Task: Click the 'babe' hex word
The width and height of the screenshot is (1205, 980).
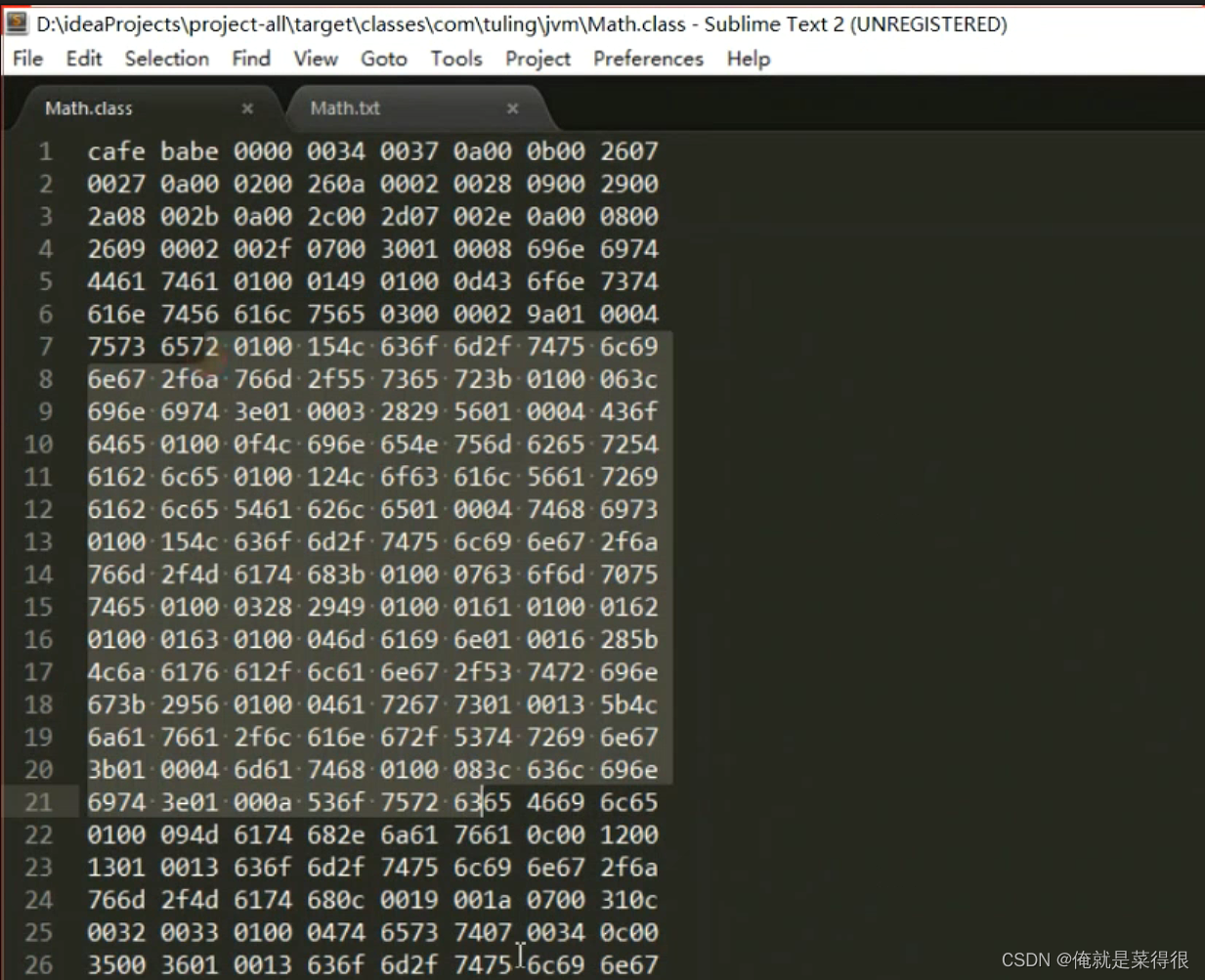Action: click(190, 151)
